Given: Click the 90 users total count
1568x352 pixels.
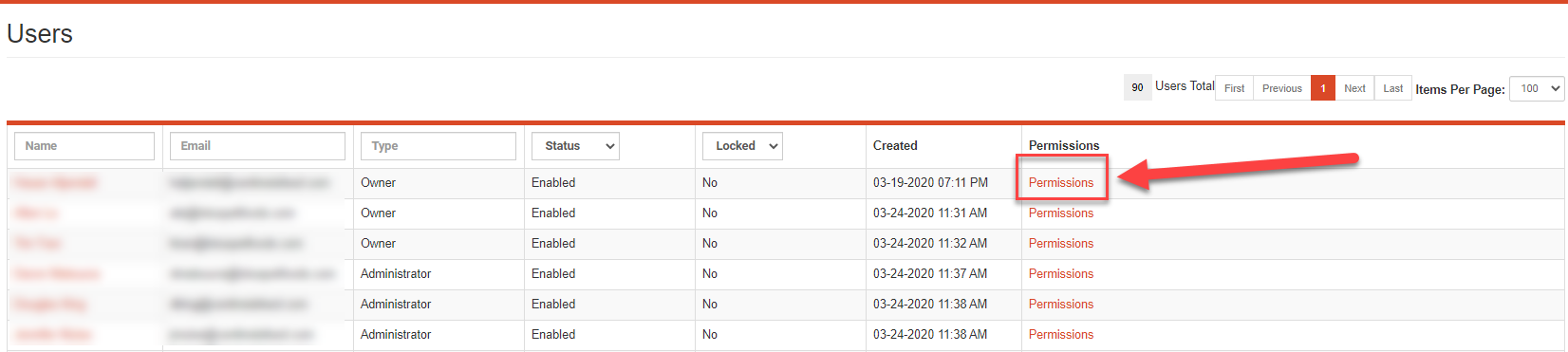Looking at the screenshot, I should (1137, 87).
